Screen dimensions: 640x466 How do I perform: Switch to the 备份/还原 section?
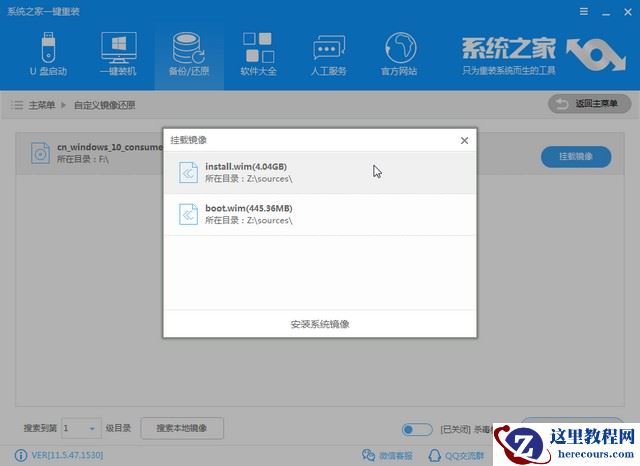pos(189,55)
